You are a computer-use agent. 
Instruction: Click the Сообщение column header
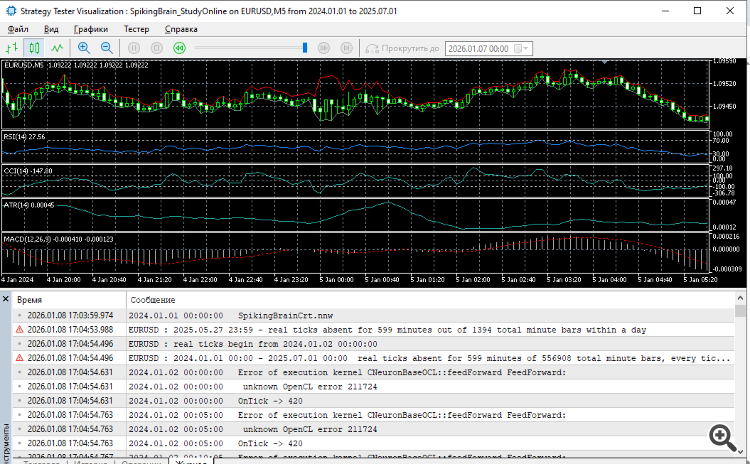154,299
